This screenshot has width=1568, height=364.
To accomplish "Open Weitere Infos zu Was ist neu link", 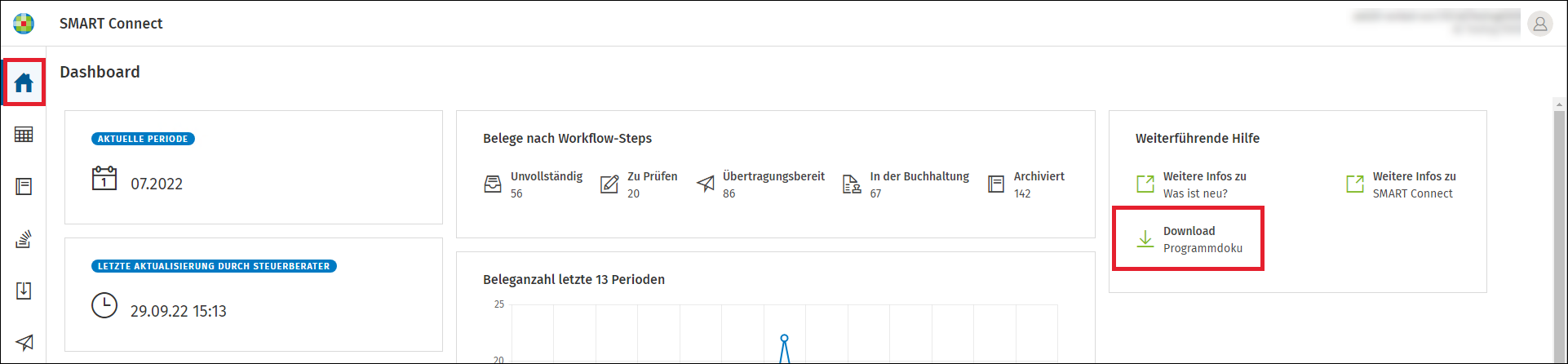I will pos(1191,184).
